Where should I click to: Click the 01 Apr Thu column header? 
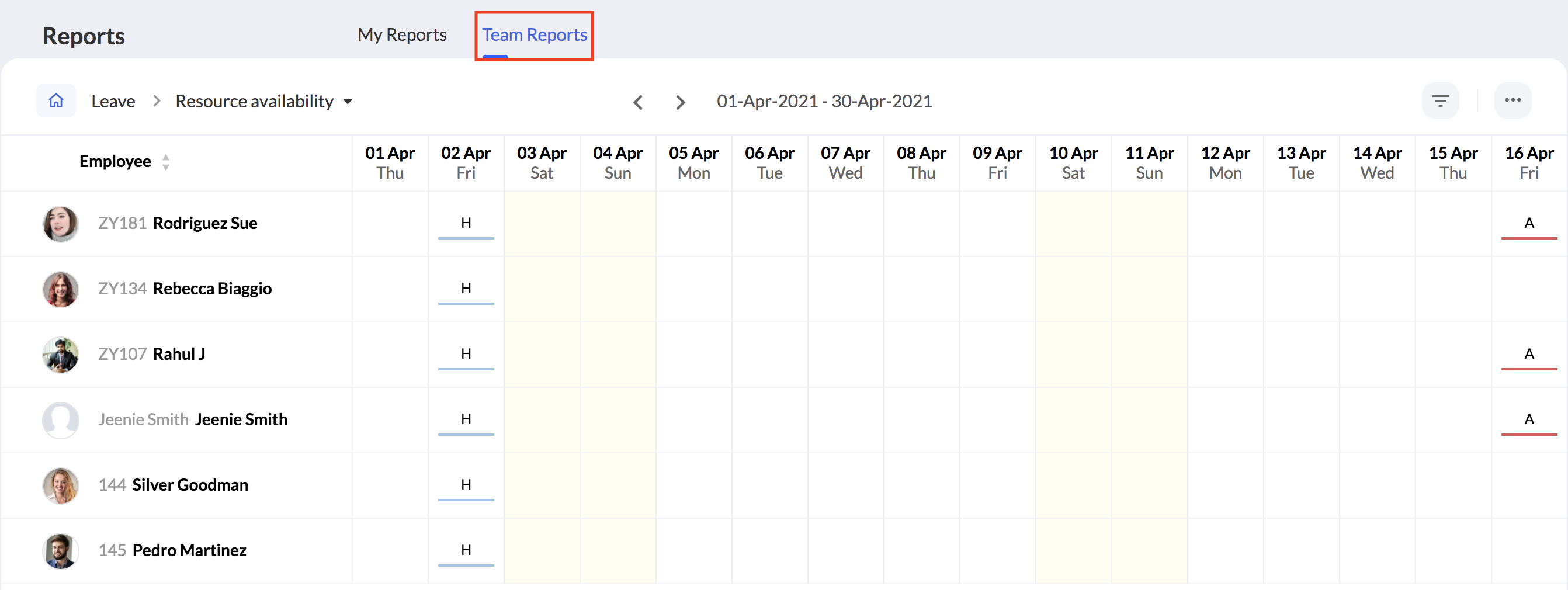click(x=390, y=162)
